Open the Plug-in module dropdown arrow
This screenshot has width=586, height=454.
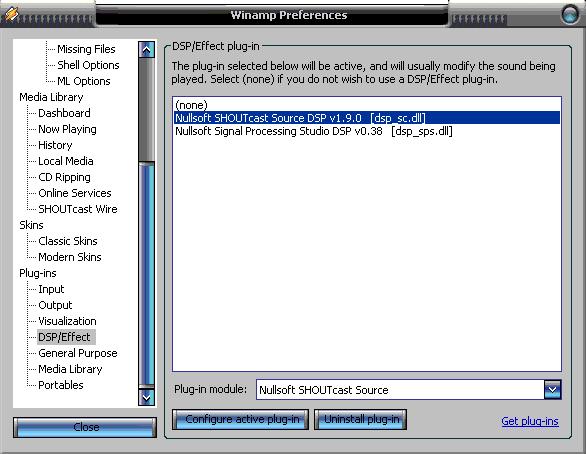click(553, 390)
